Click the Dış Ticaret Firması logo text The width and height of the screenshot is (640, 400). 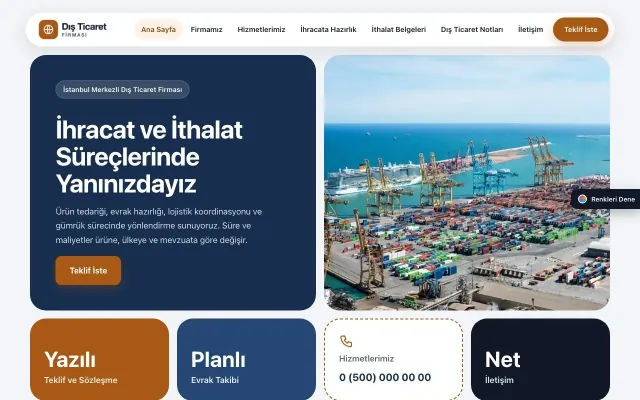[x=84, y=29]
